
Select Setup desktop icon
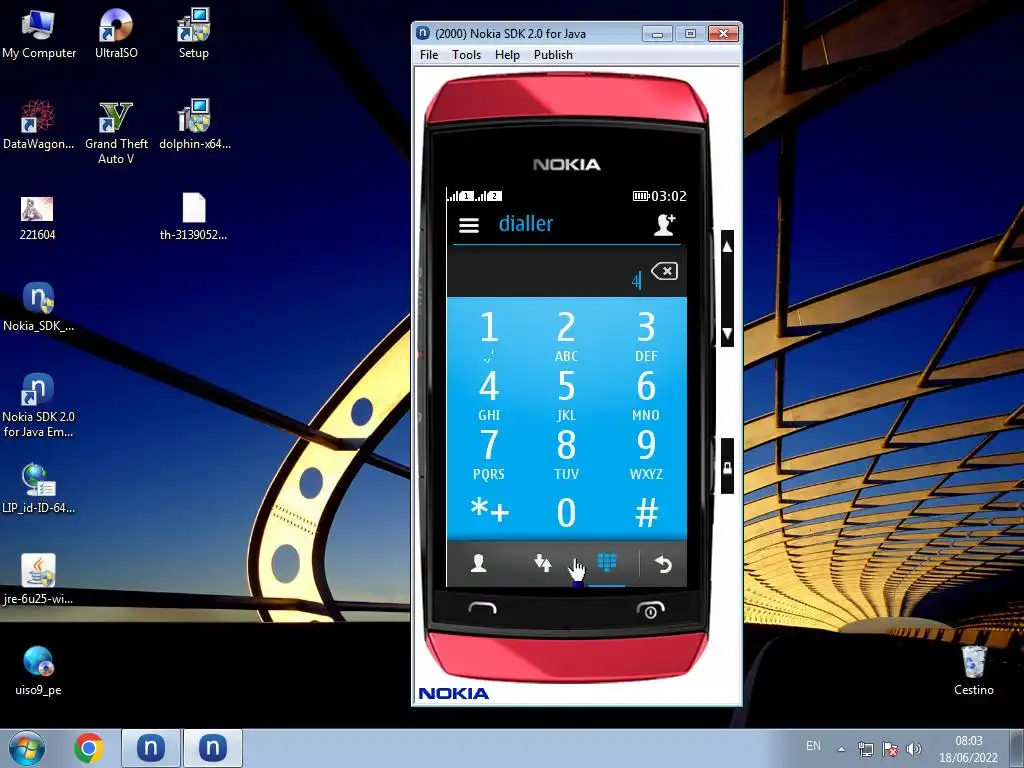(x=193, y=35)
